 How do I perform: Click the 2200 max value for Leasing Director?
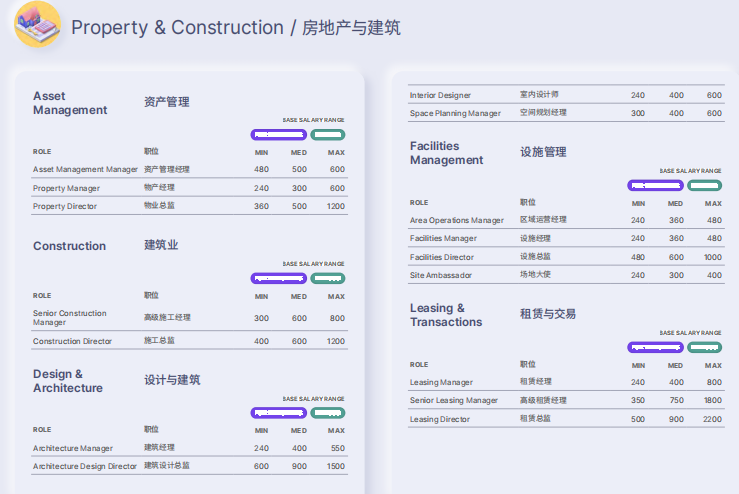[712, 419]
